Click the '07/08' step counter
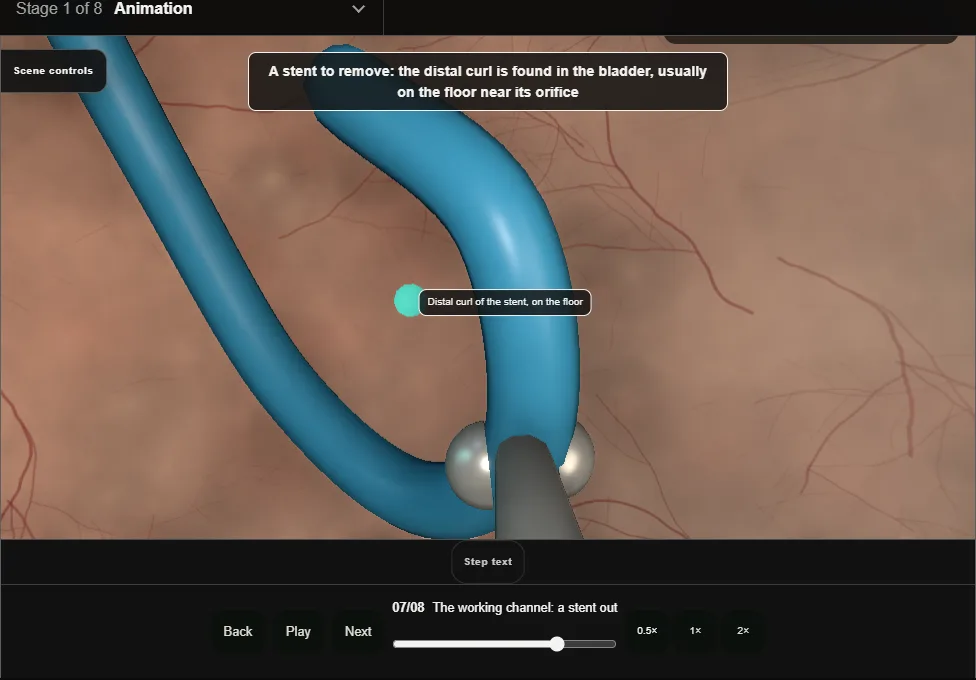 [x=408, y=608]
